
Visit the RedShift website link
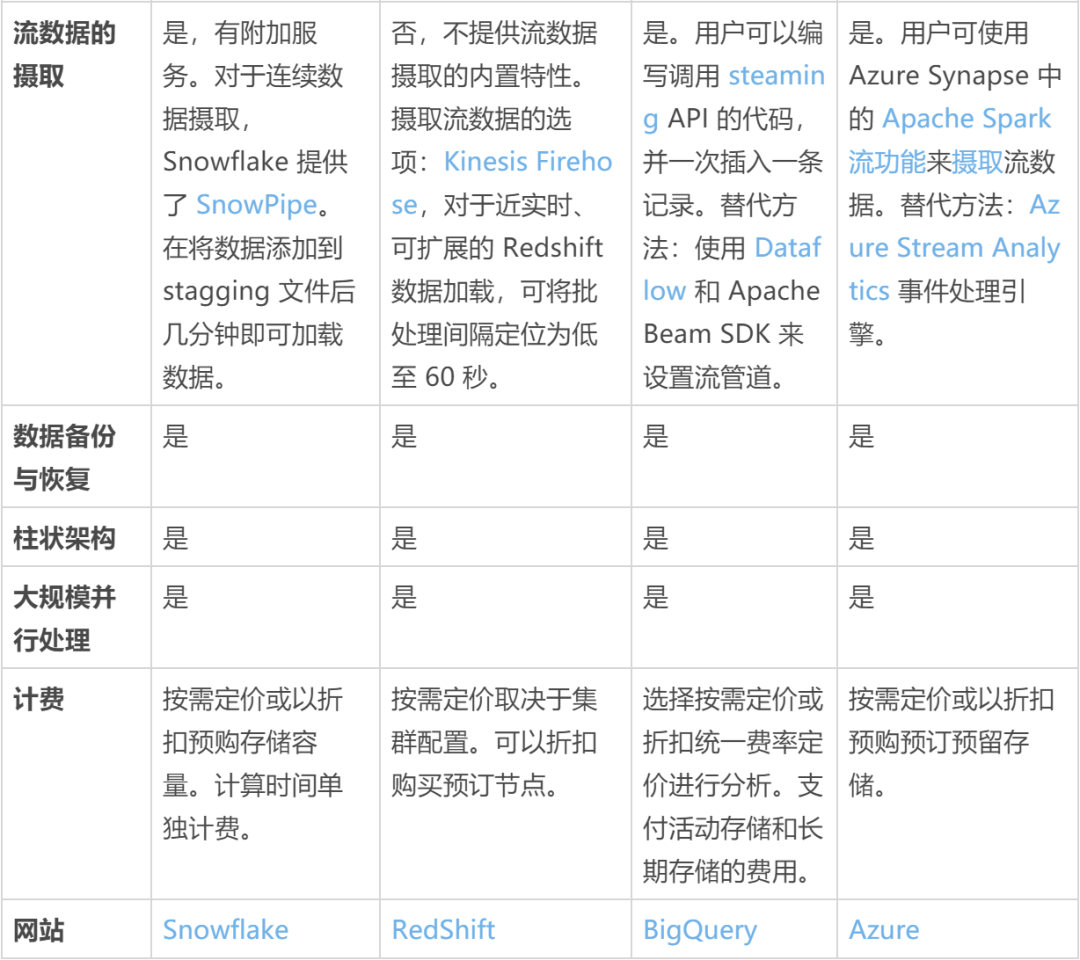[443, 930]
